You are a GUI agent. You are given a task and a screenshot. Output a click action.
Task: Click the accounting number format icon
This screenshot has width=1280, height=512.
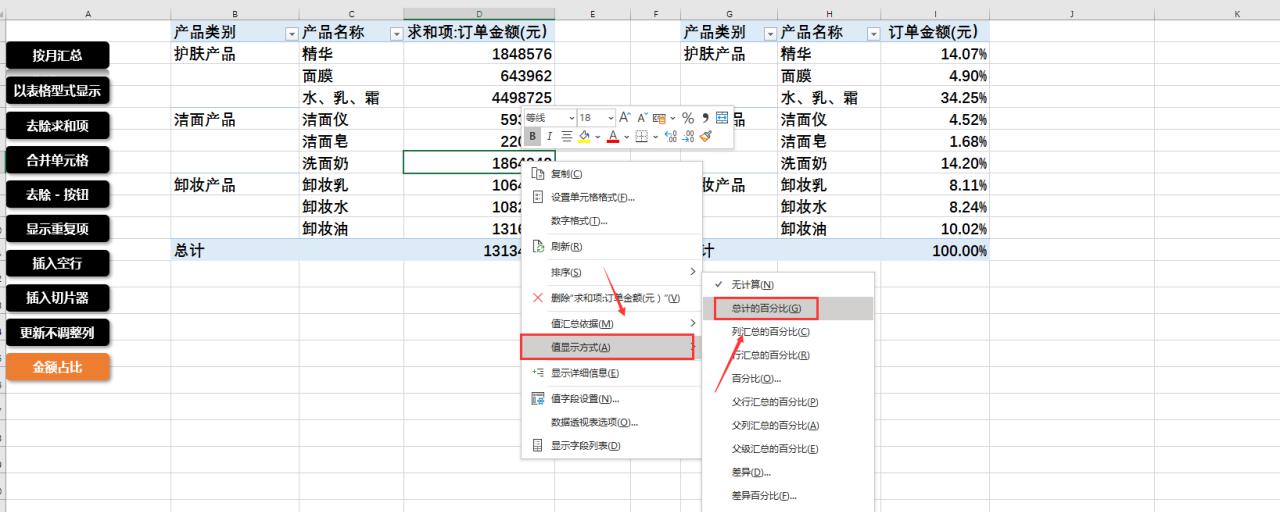(659, 118)
